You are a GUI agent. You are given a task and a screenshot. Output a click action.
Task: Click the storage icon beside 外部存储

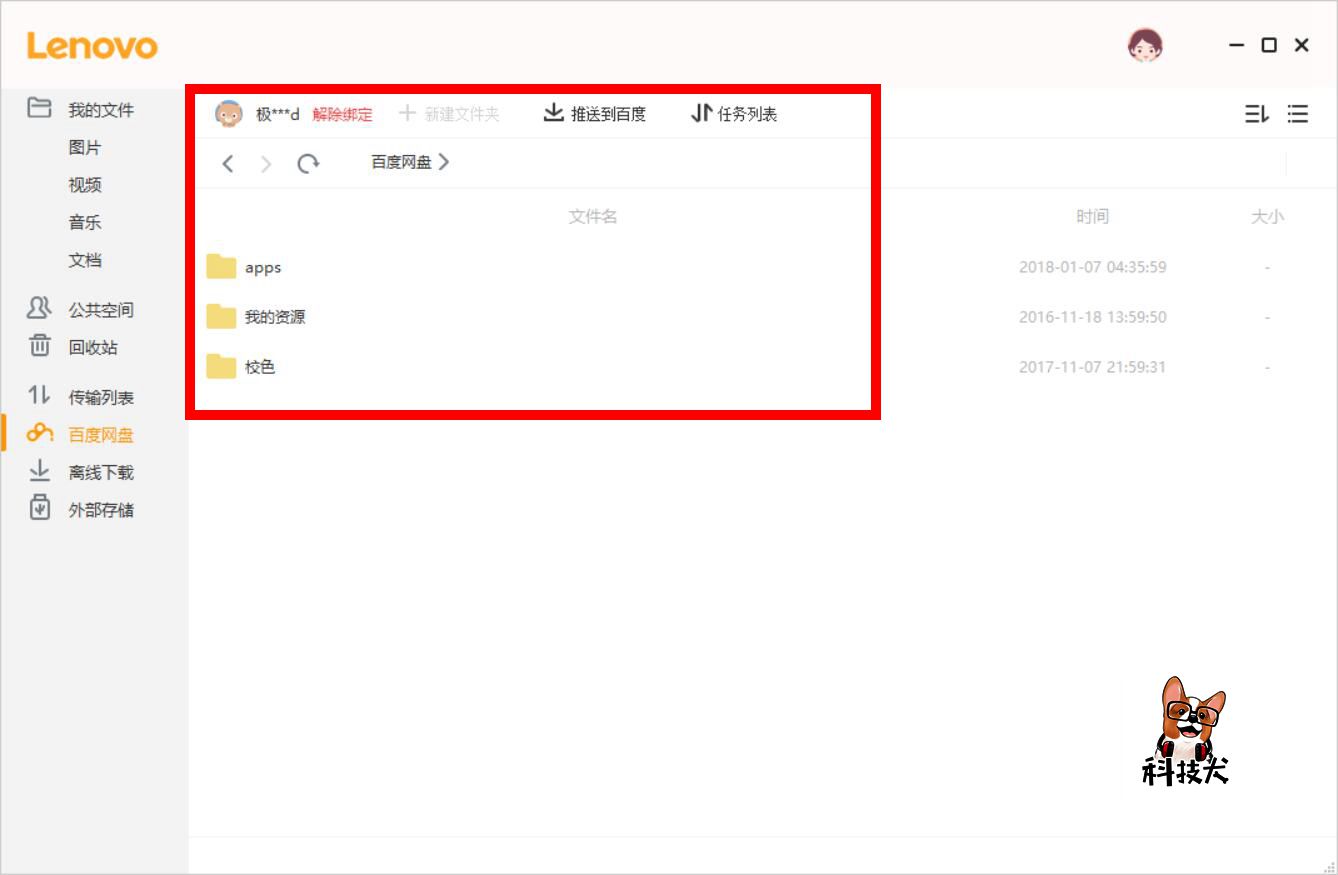click(x=39, y=508)
